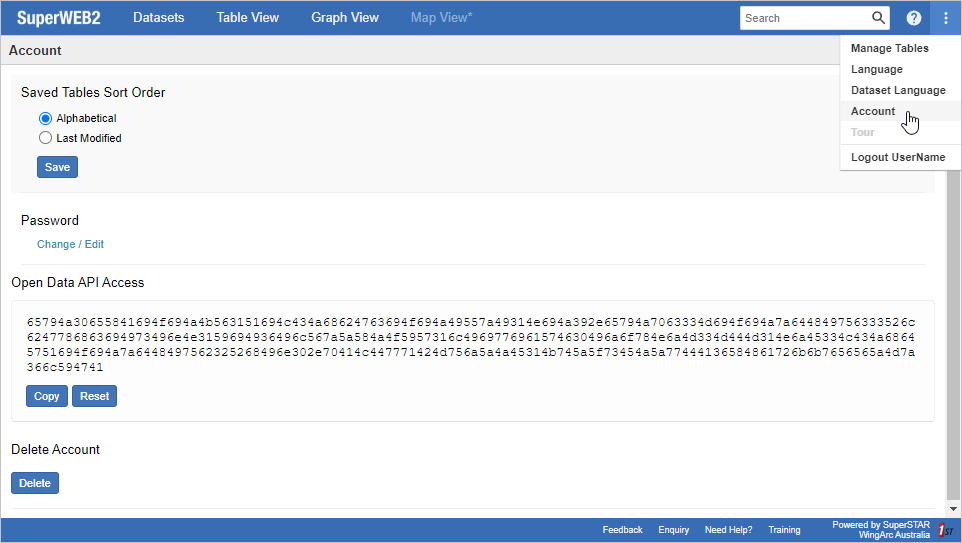
Task: Copy the Open Data API key
Action: point(47,396)
